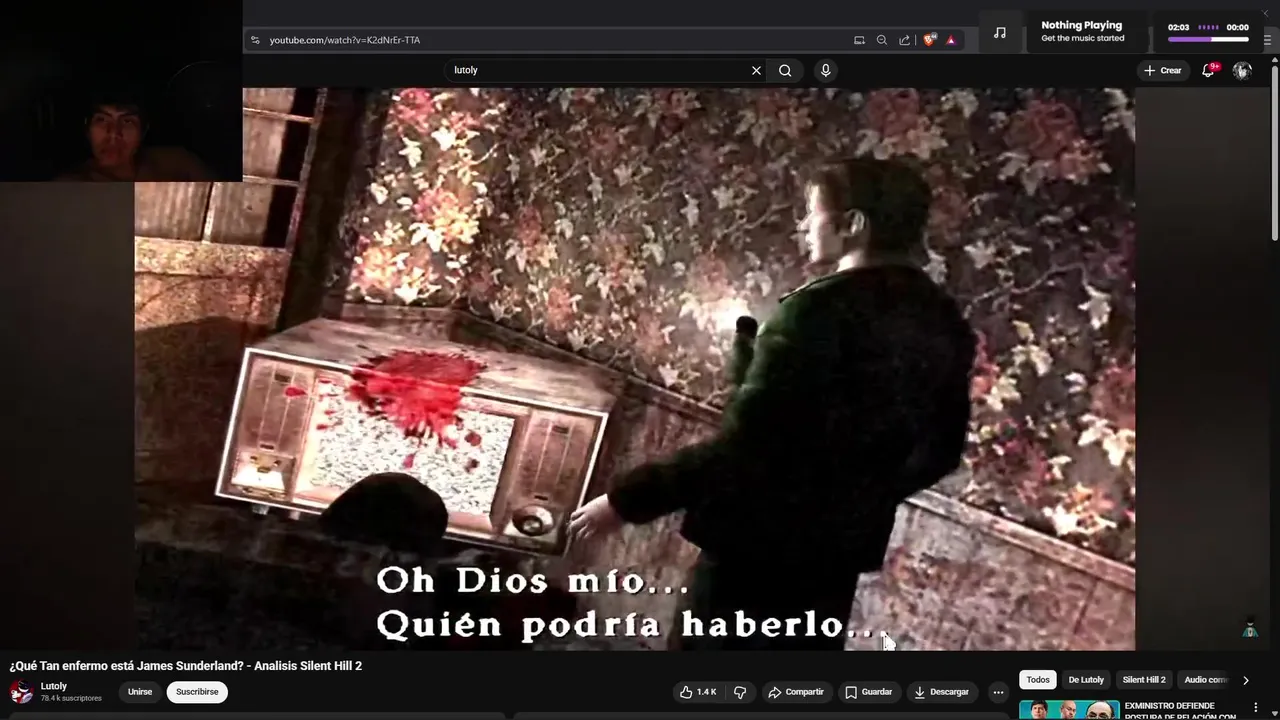
Task: Click the youtube.com URL in address bar
Action: (345, 40)
